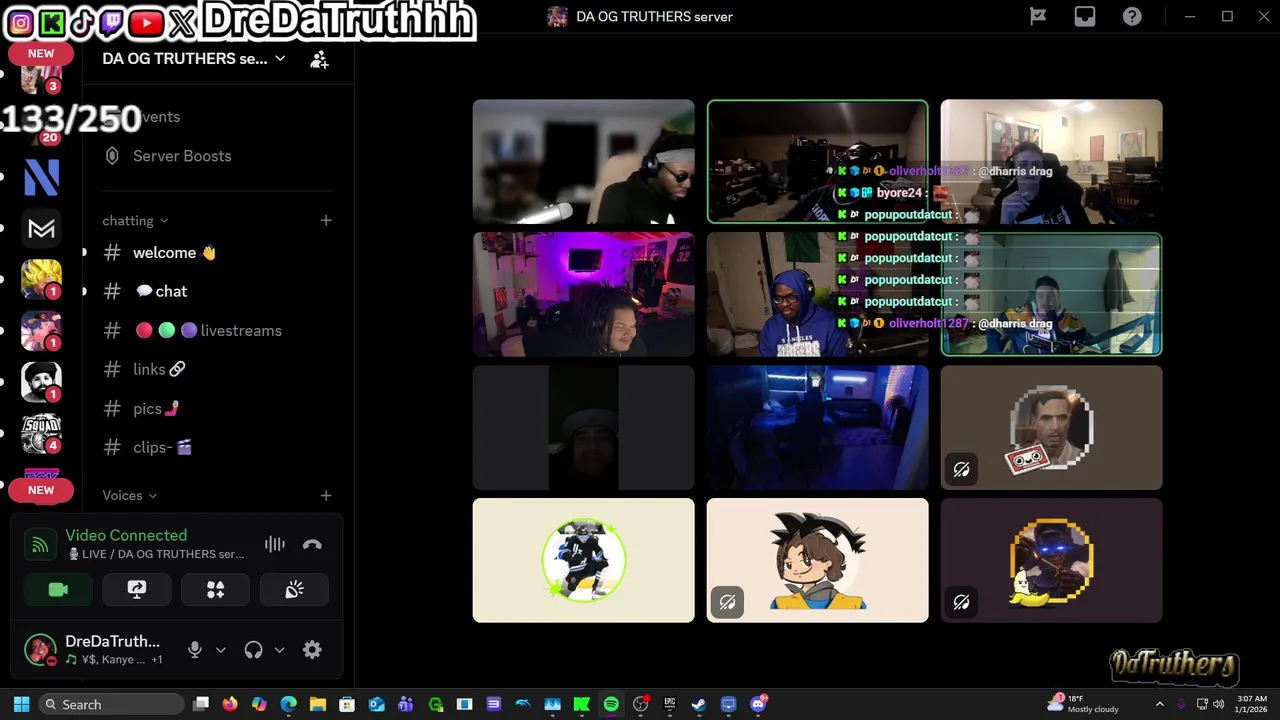
Task: Show hidden system tray icons
Action: click(1160, 705)
